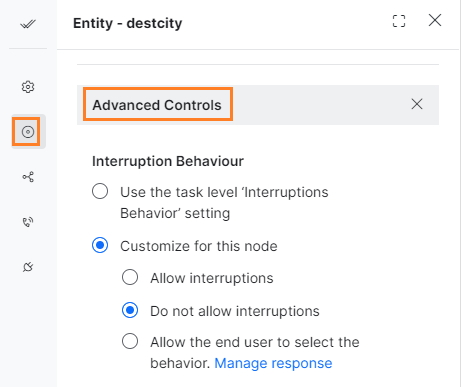Click the double check mark sidebar icon
The width and height of the screenshot is (461, 387).
[x=28, y=24]
